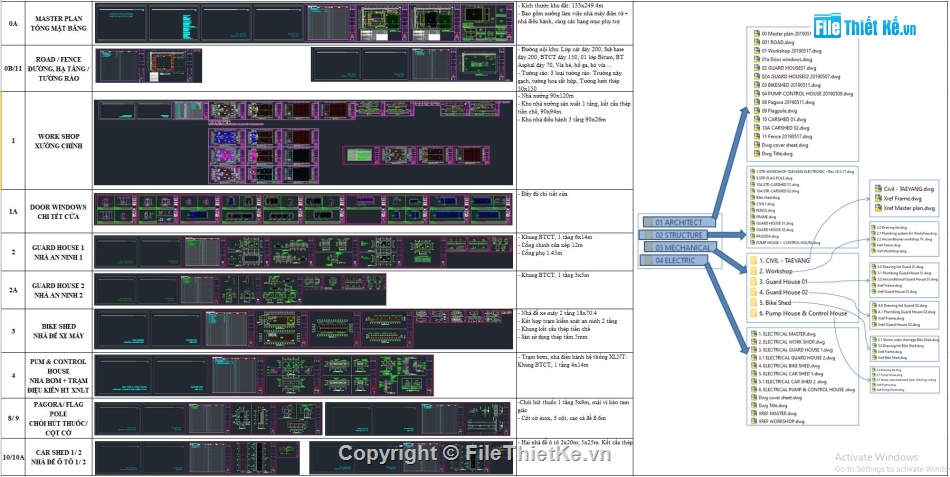Open the Work Shop drawing sheets thumbnail

coord(304,141)
